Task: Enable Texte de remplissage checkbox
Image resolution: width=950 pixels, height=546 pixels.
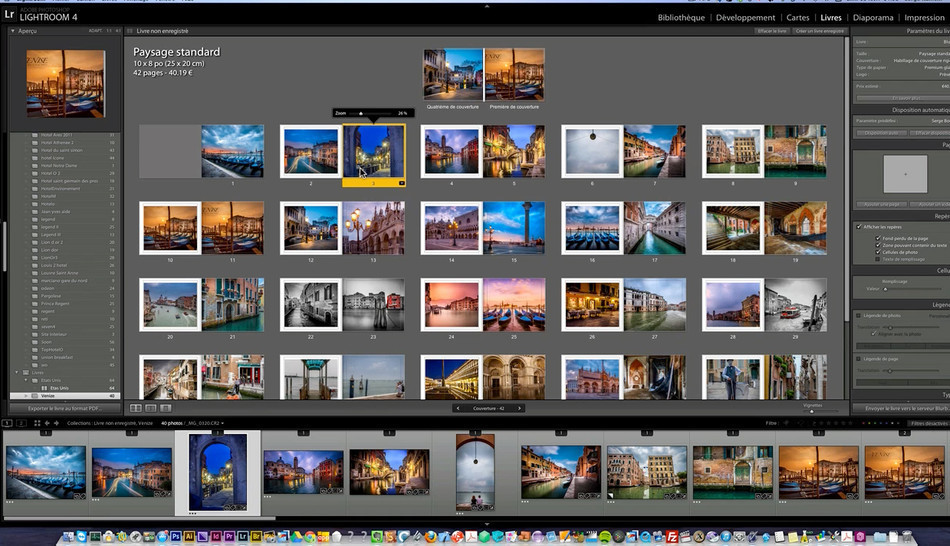Action: (x=878, y=259)
